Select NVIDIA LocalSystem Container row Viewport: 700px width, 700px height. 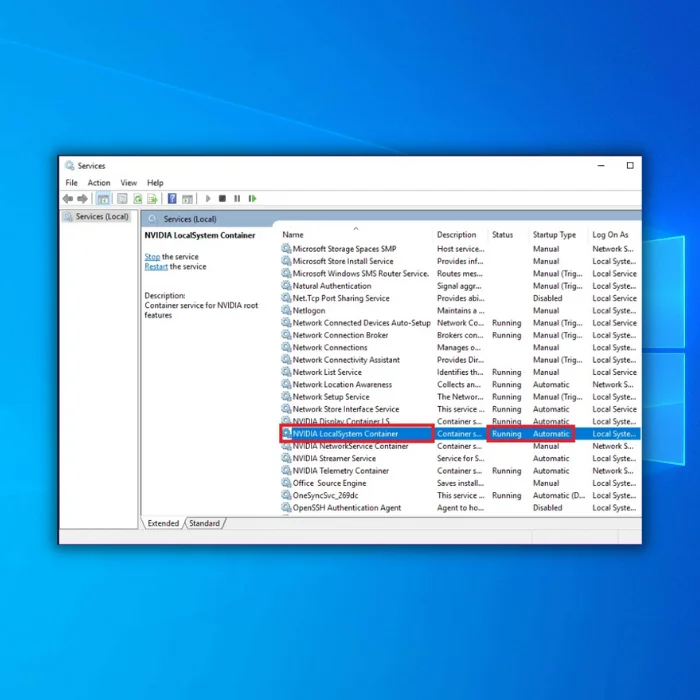tap(460, 433)
